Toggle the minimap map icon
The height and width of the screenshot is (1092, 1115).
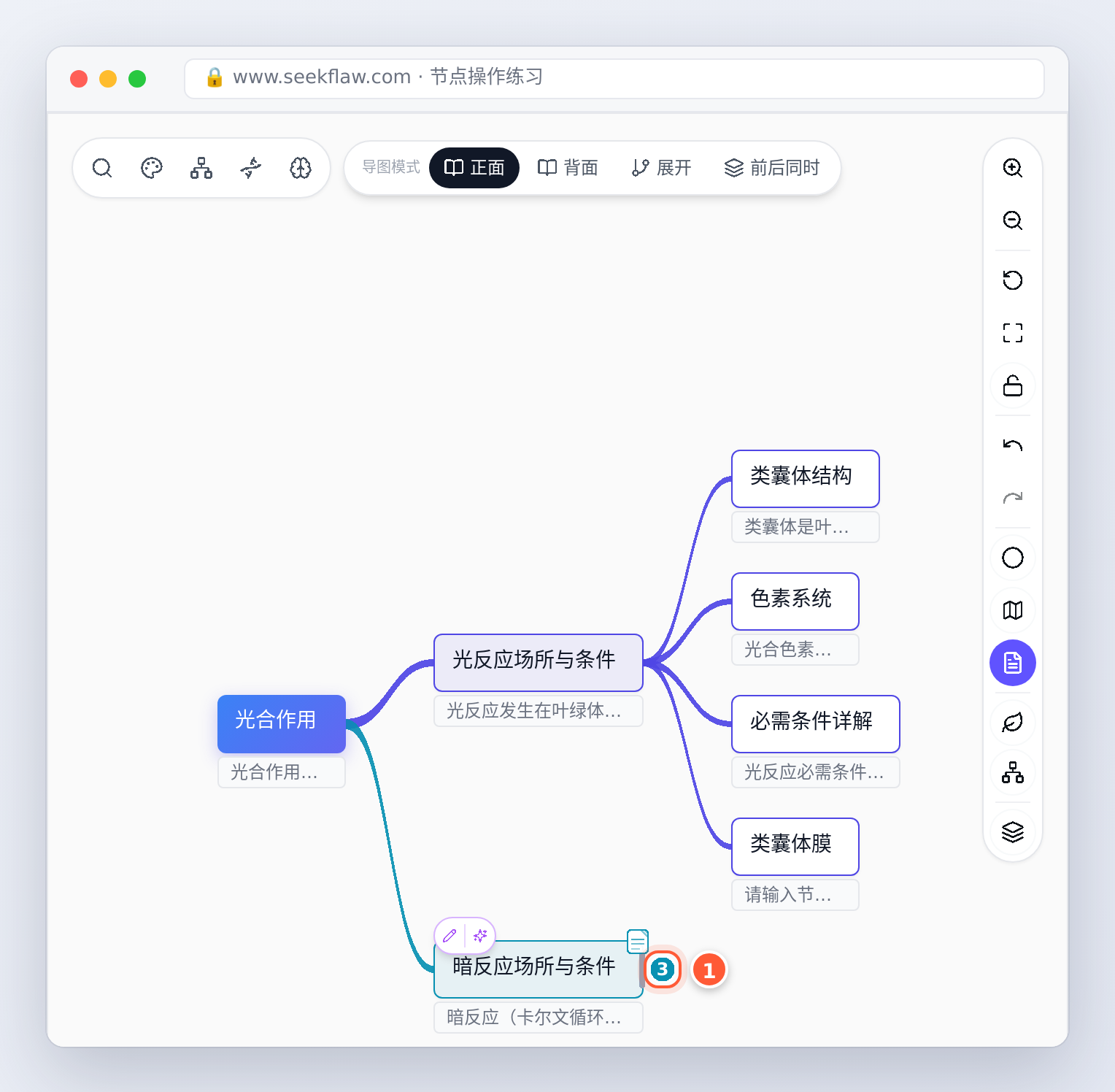pos(1013,610)
